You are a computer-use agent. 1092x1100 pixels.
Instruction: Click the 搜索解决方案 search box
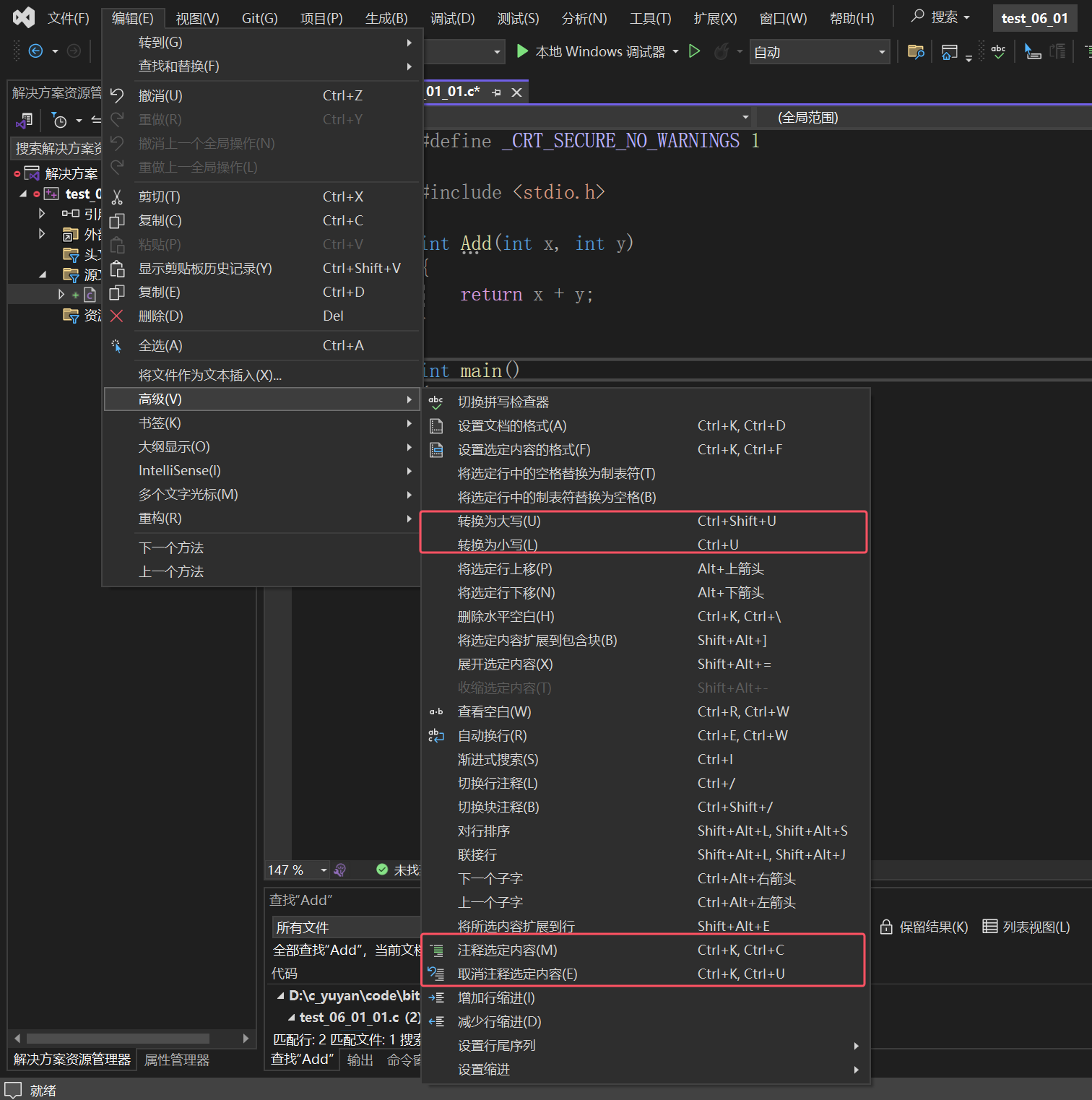pos(58,148)
